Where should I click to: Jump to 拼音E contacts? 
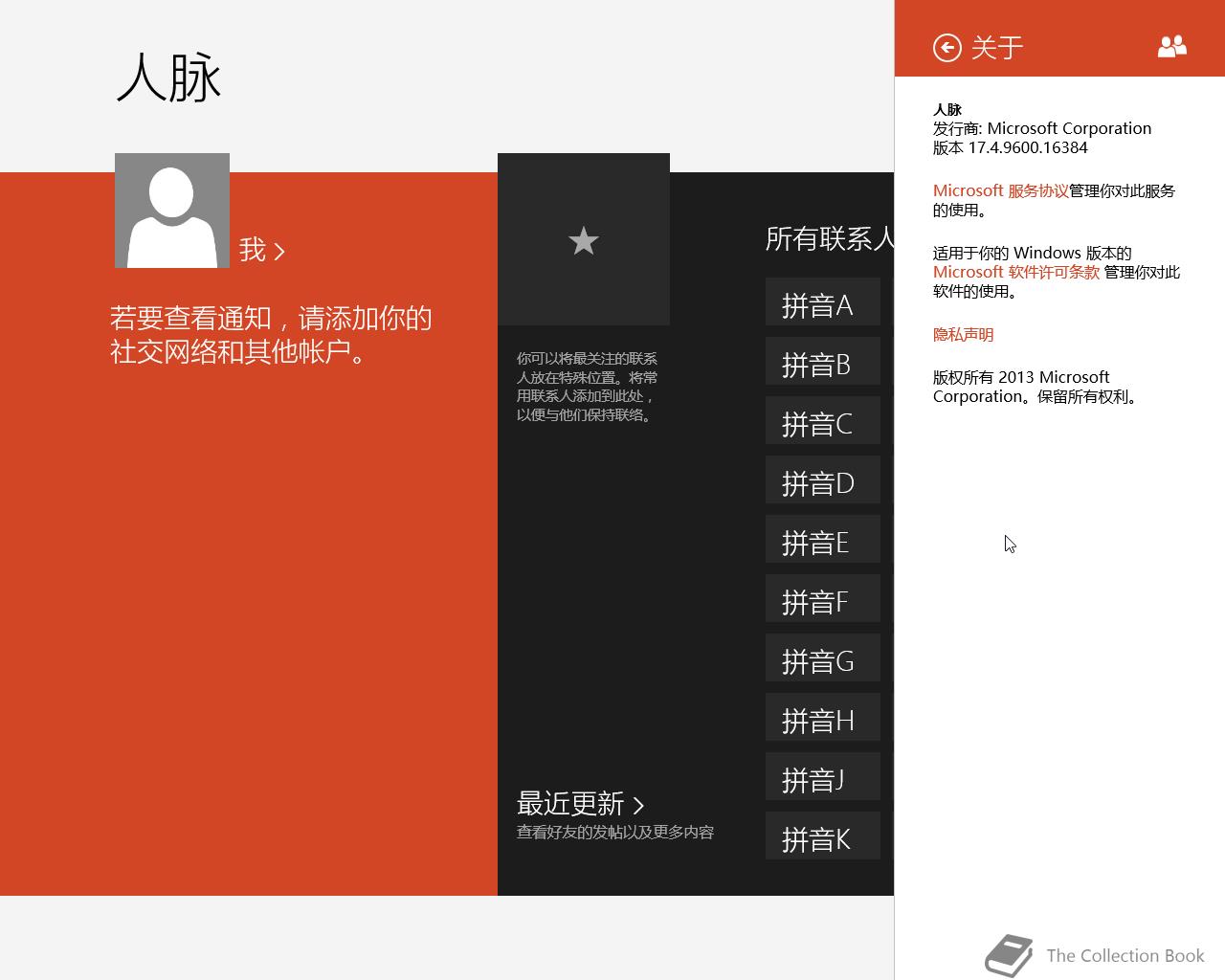[823, 539]
